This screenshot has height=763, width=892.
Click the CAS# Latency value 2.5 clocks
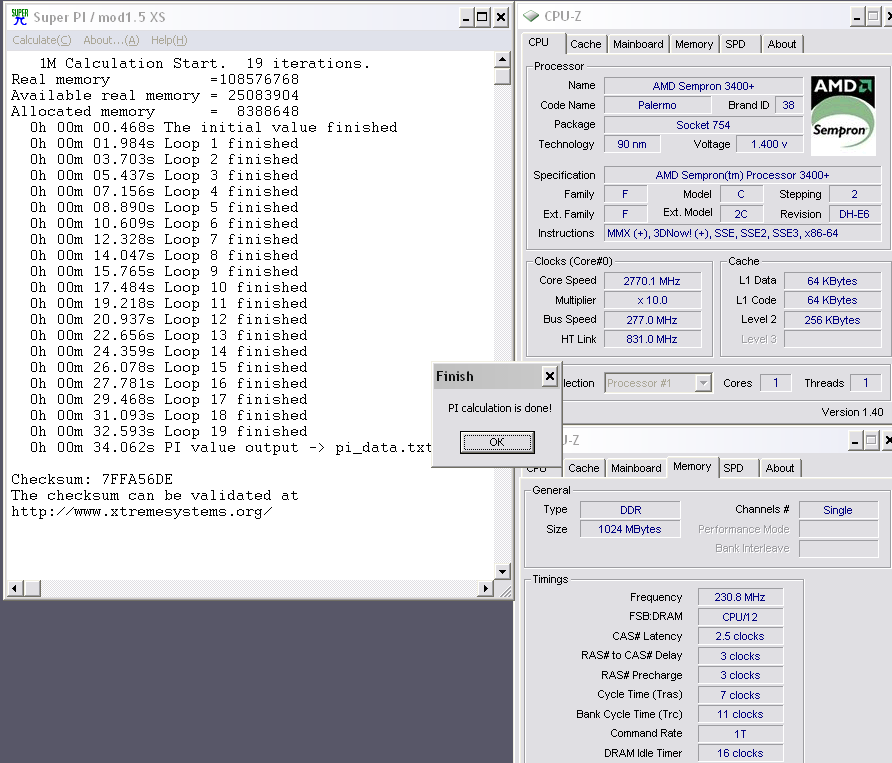pyautogui.click(x=740, y=636)
